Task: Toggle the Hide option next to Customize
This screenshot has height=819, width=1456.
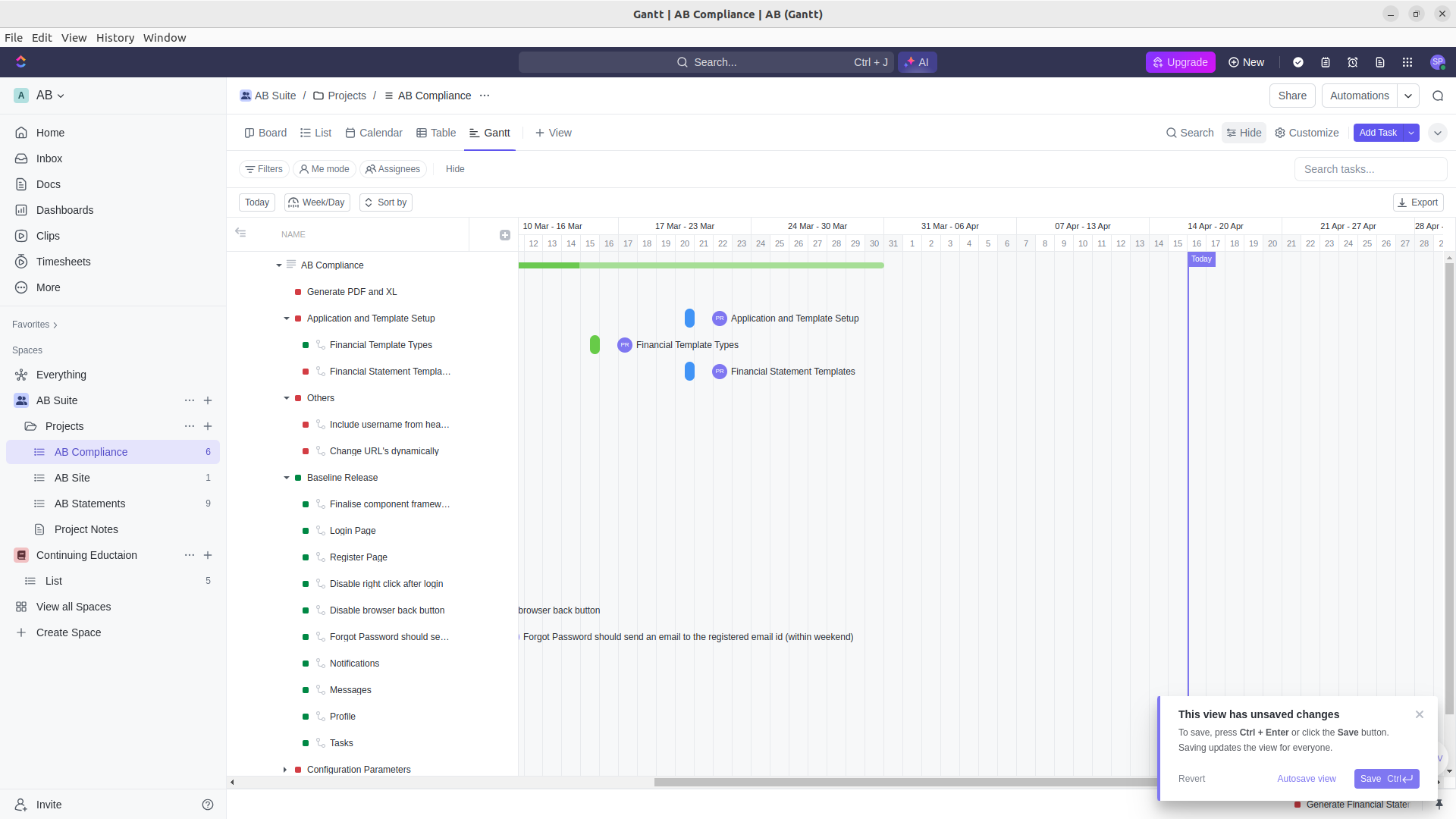Action: (1244, 132)
